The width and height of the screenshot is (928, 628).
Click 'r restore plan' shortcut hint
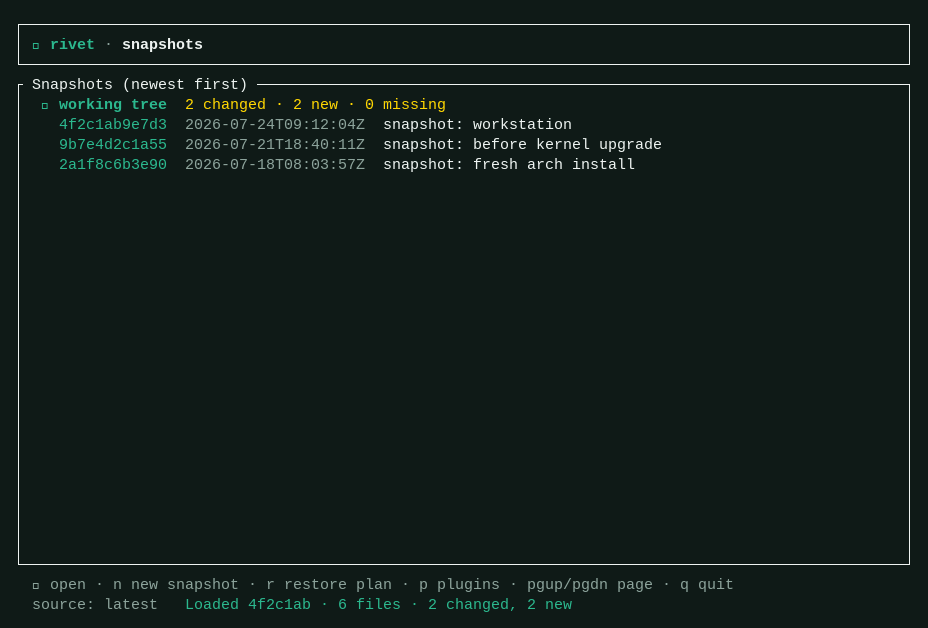pyautogui.click(x=328, y=585)
